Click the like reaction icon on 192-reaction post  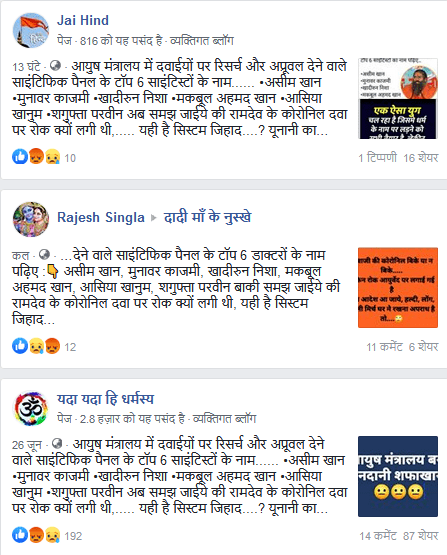click(20, 535)
